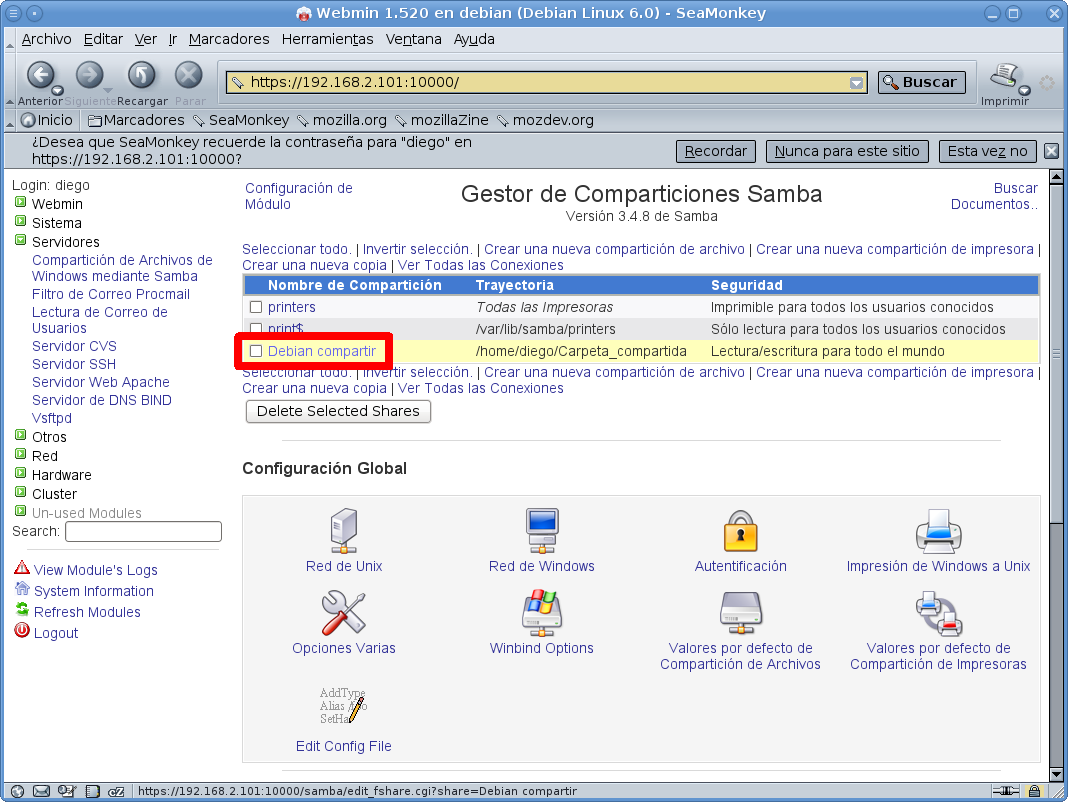Open the Vsftpd server link

tap(52, 418)
